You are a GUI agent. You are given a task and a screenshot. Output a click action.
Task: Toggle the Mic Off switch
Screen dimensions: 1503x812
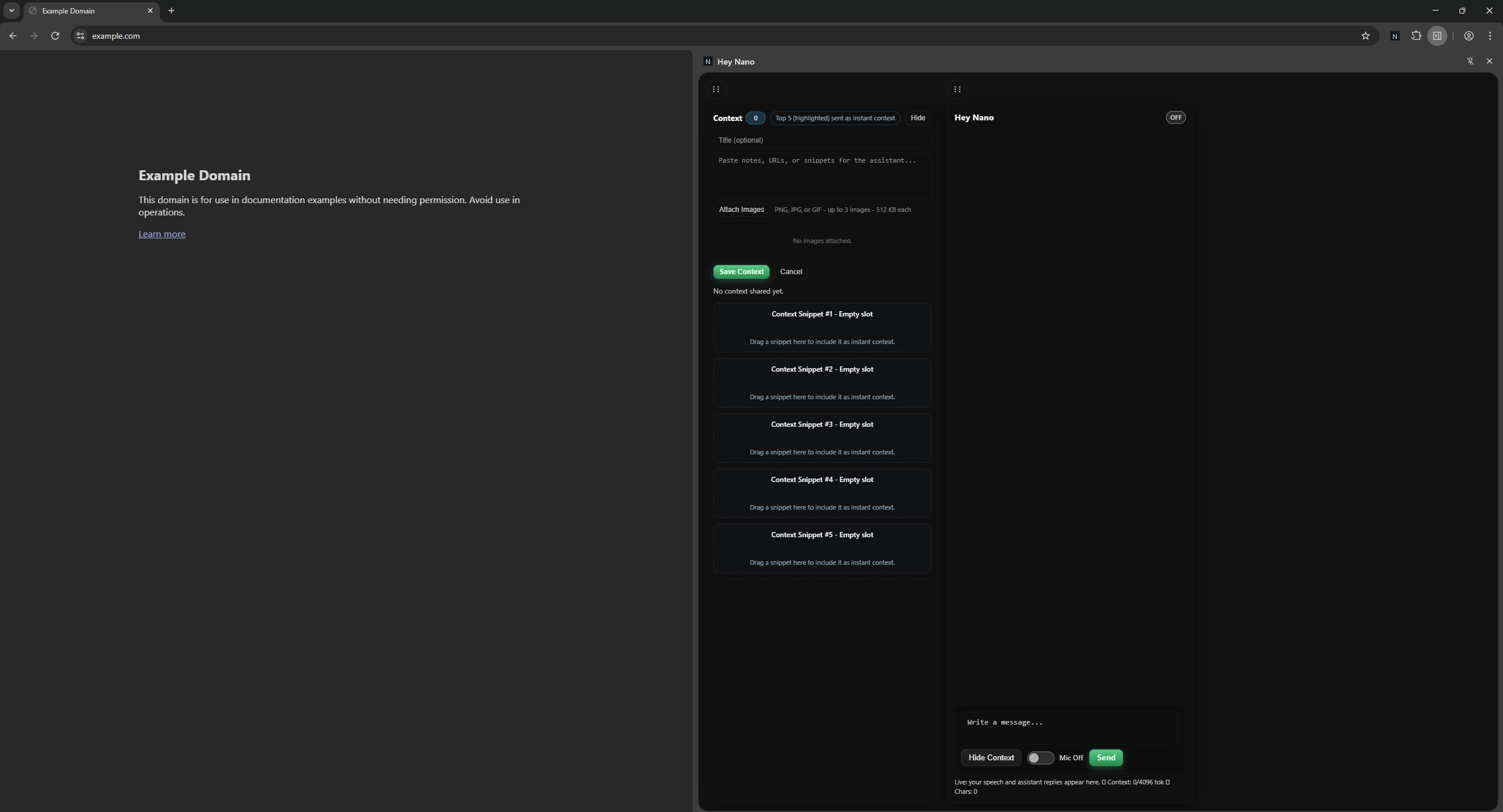1040,758
